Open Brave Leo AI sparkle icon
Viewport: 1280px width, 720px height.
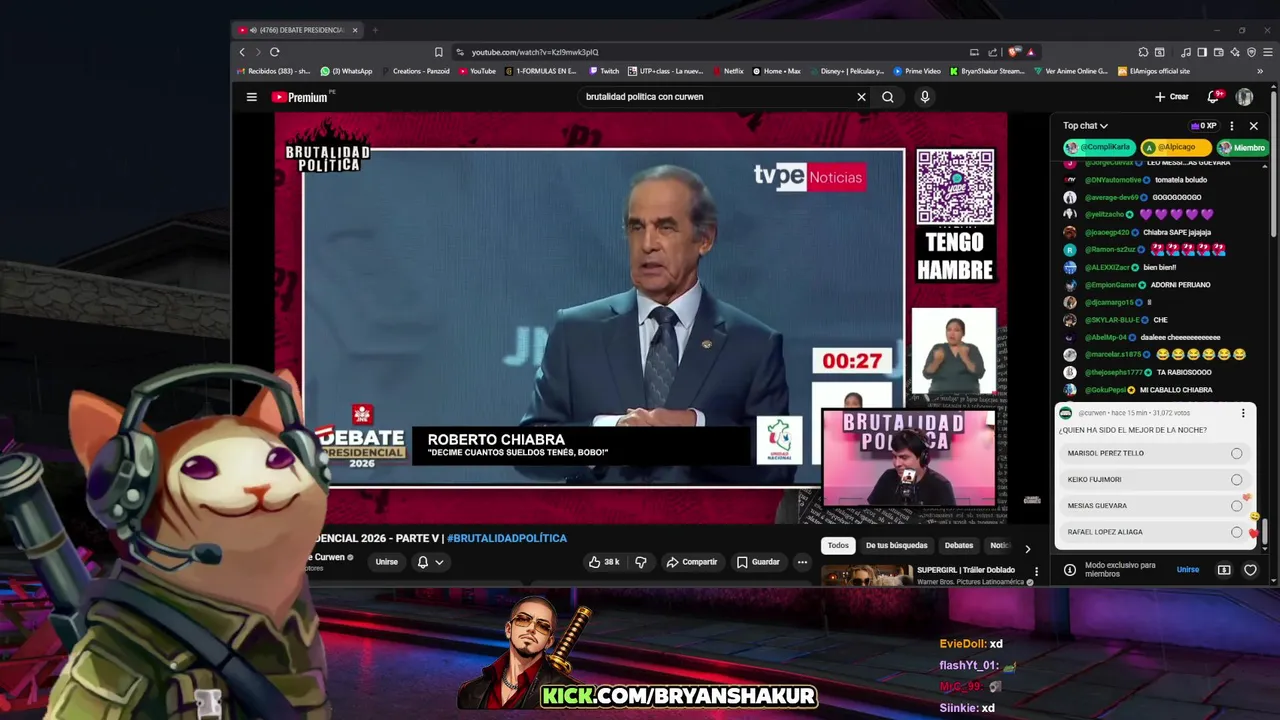click(1235, 52)
